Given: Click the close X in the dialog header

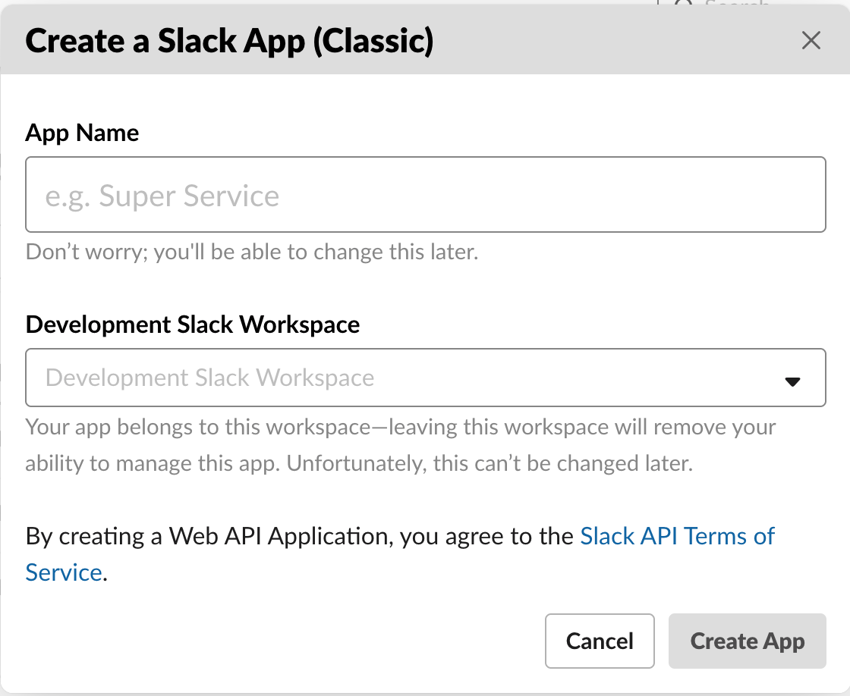Looking at the screenshot, I should (811, 41).
